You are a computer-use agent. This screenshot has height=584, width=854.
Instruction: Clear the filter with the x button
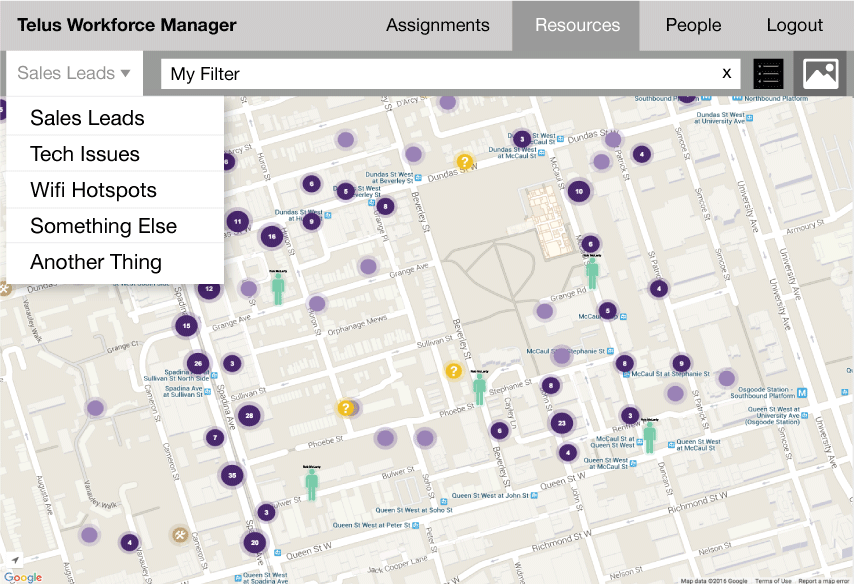[x=727, y=74]
